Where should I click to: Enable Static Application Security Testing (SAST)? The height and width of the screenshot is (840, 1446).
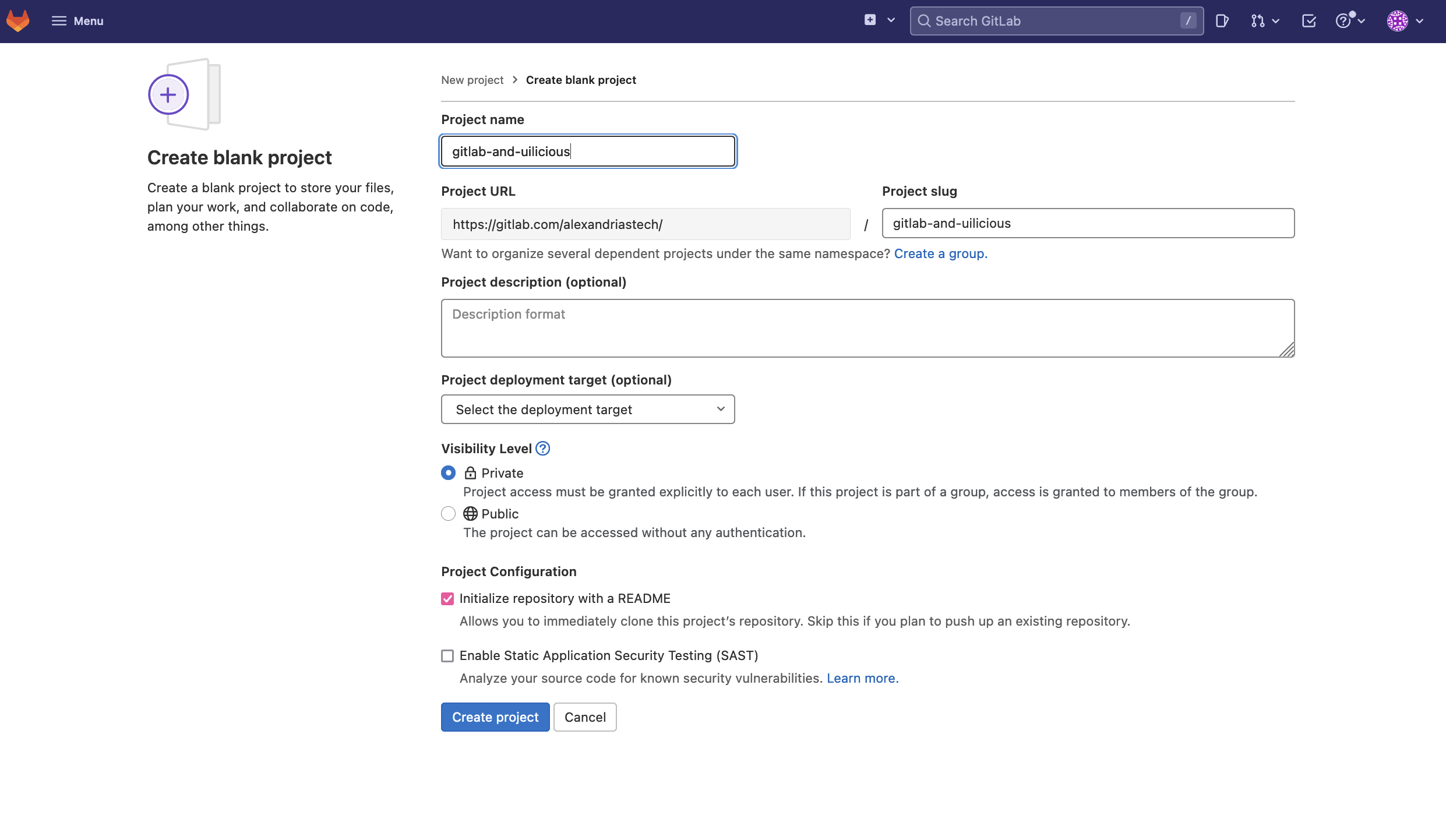point(447,655)
